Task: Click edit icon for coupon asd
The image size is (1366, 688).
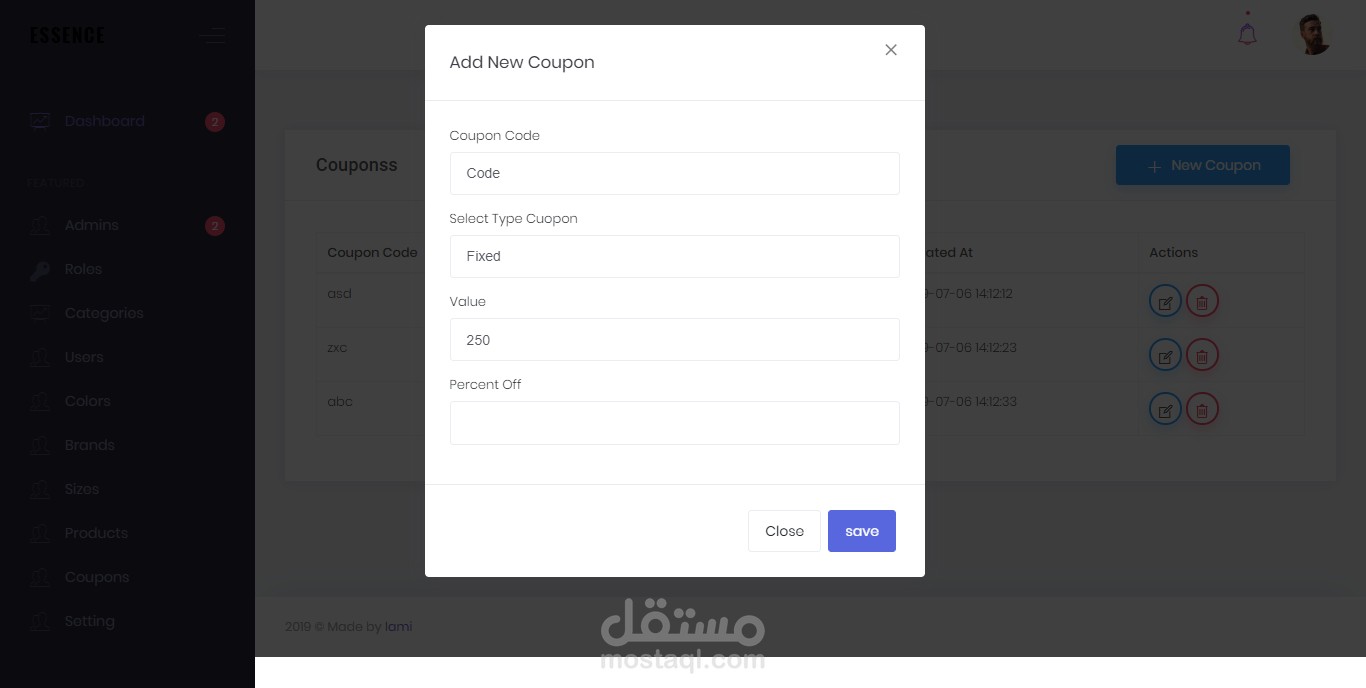Action: click(1165, 301)
